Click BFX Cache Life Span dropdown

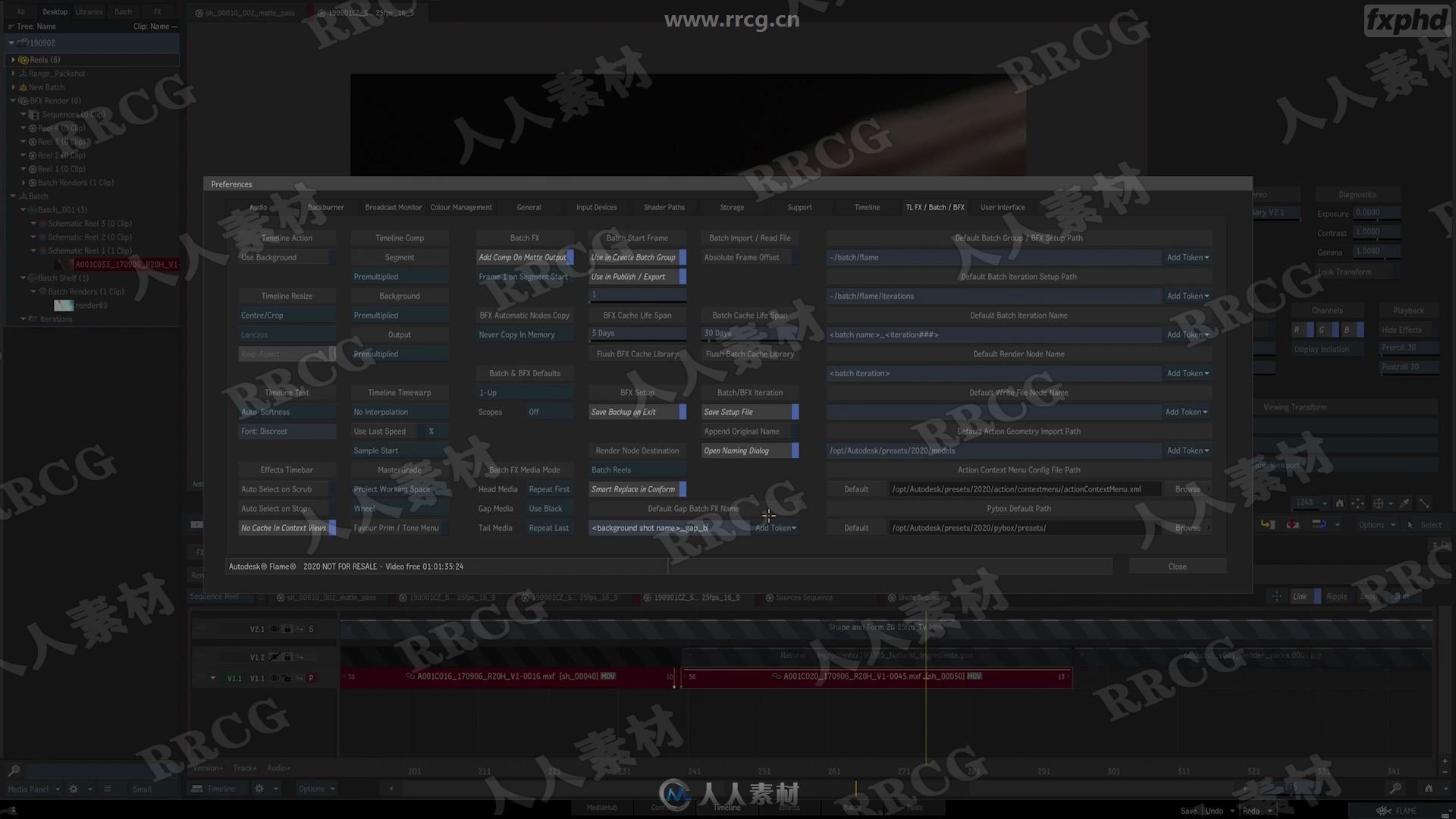pyautogui.click(x=637, y=333)
